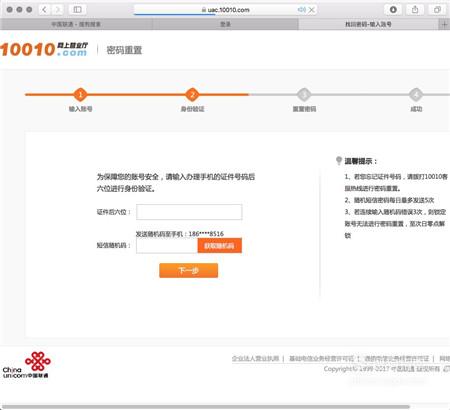Click the masked phone number 186****8516
The width and height of the screenshot is (450, 410).
(x=206, y=234)
